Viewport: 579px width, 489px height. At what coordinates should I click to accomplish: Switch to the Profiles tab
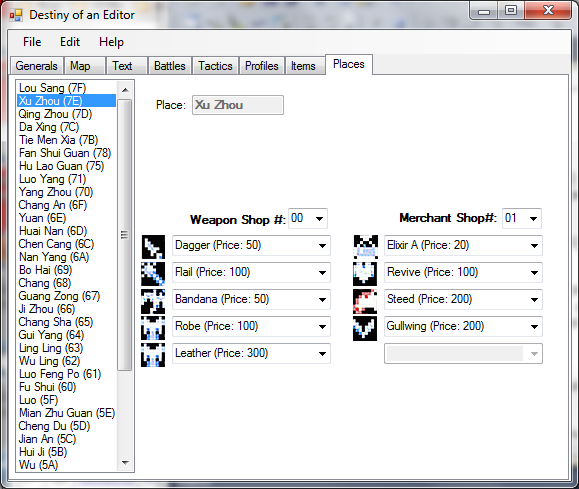coord(262,66)
